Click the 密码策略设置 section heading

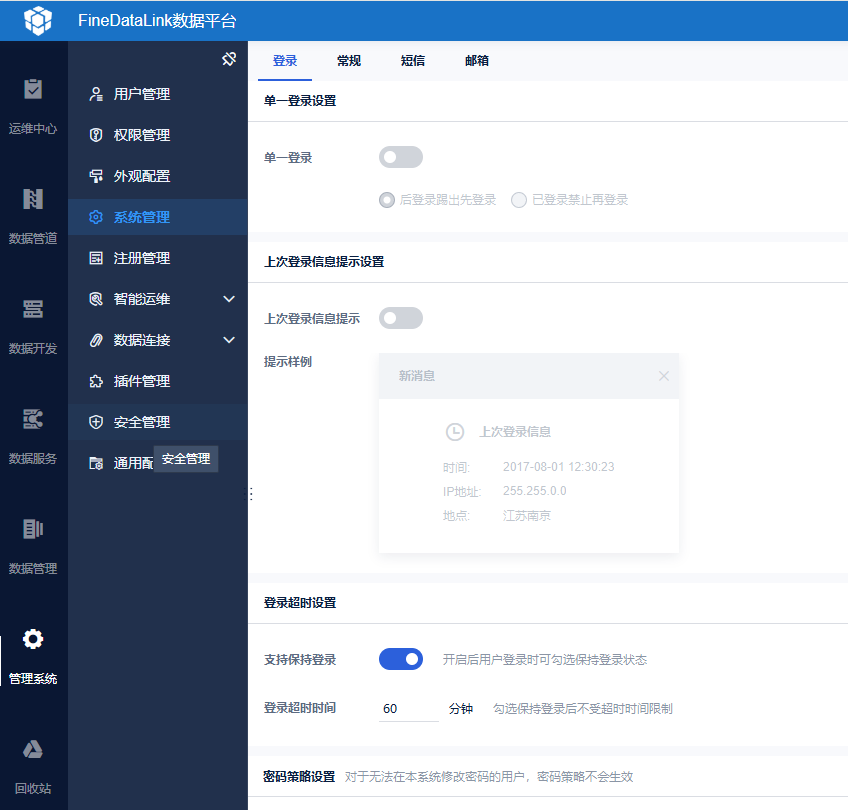[x=299, y=777]
